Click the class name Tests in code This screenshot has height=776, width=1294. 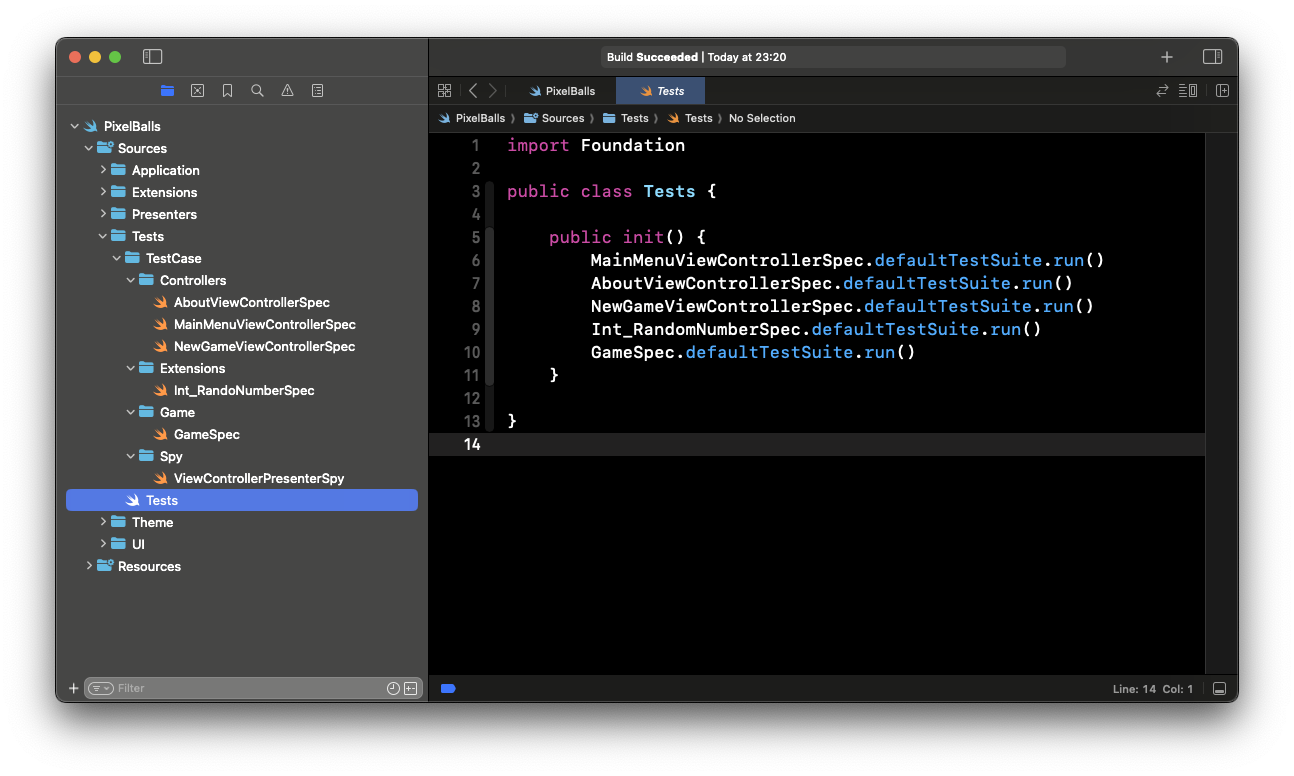pos(670,191)
